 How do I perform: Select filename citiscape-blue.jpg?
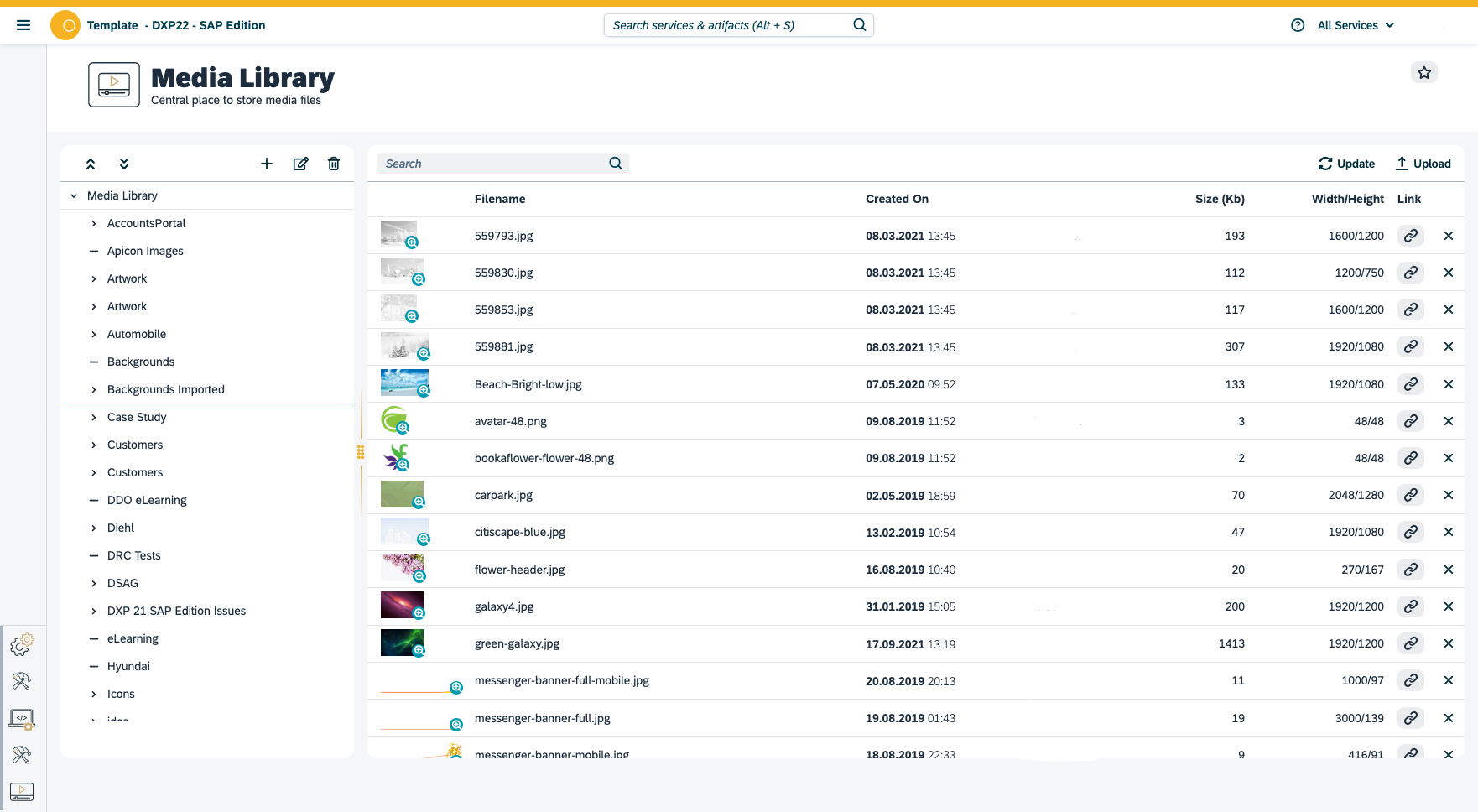click(x=520, y=532)
